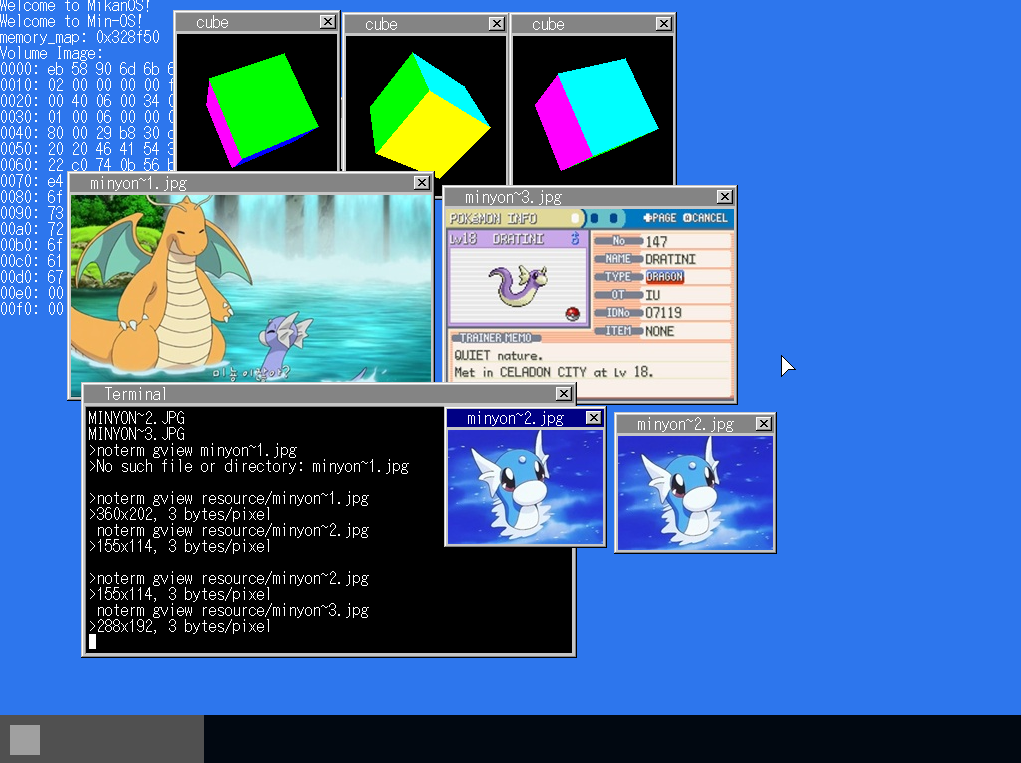Click the PAGE label in the Pokémon info header
The image size is (1021, 763).
tap(661, 218)
